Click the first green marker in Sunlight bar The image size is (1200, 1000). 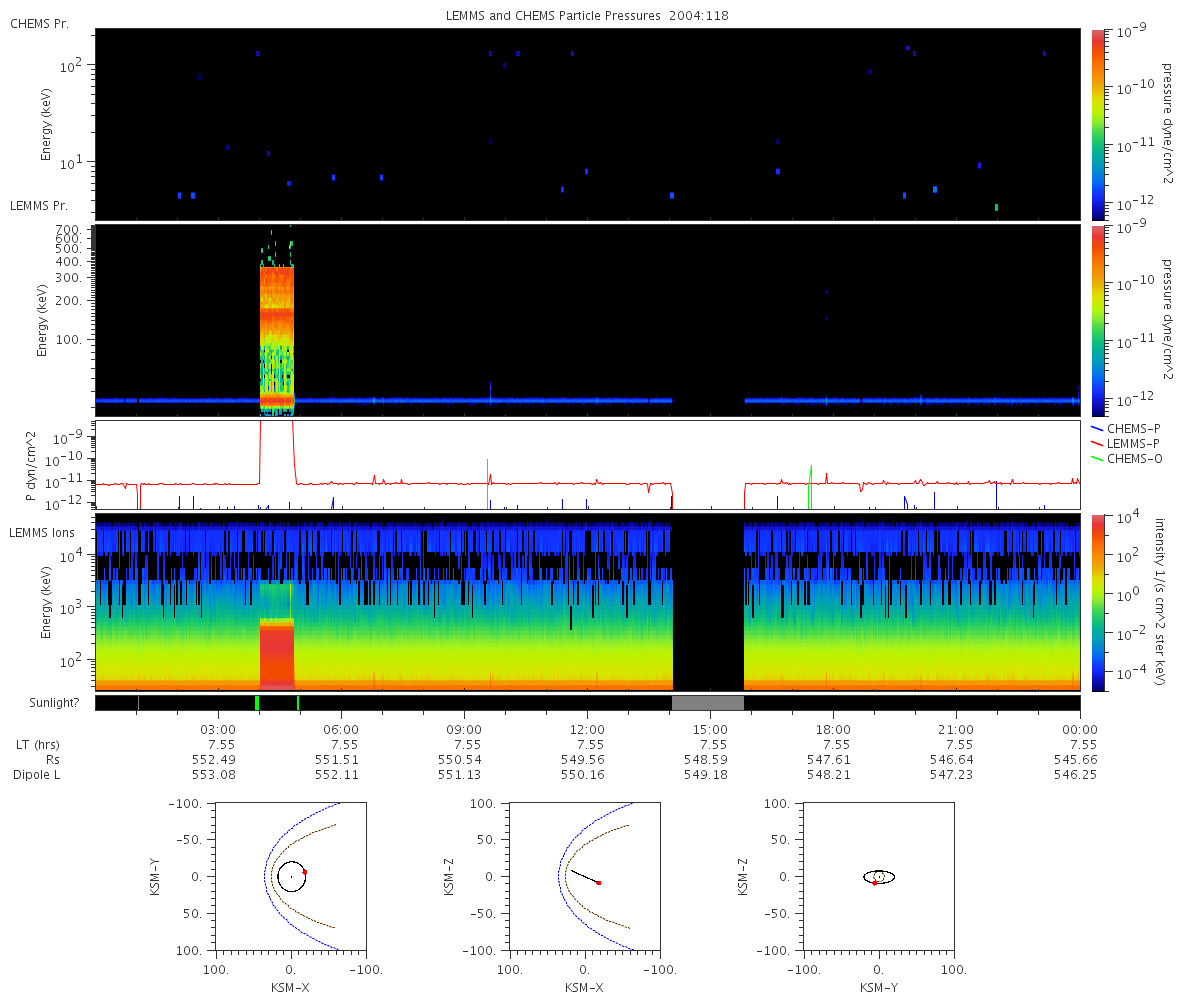tap(257, 703)
